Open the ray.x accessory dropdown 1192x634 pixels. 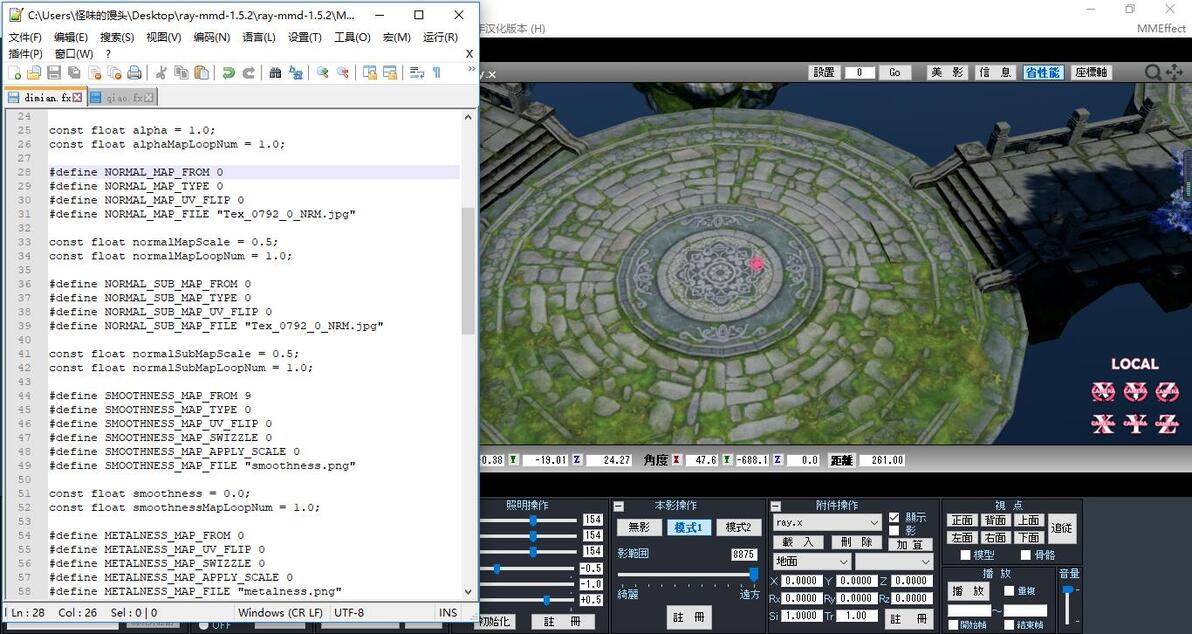point(827,523)
